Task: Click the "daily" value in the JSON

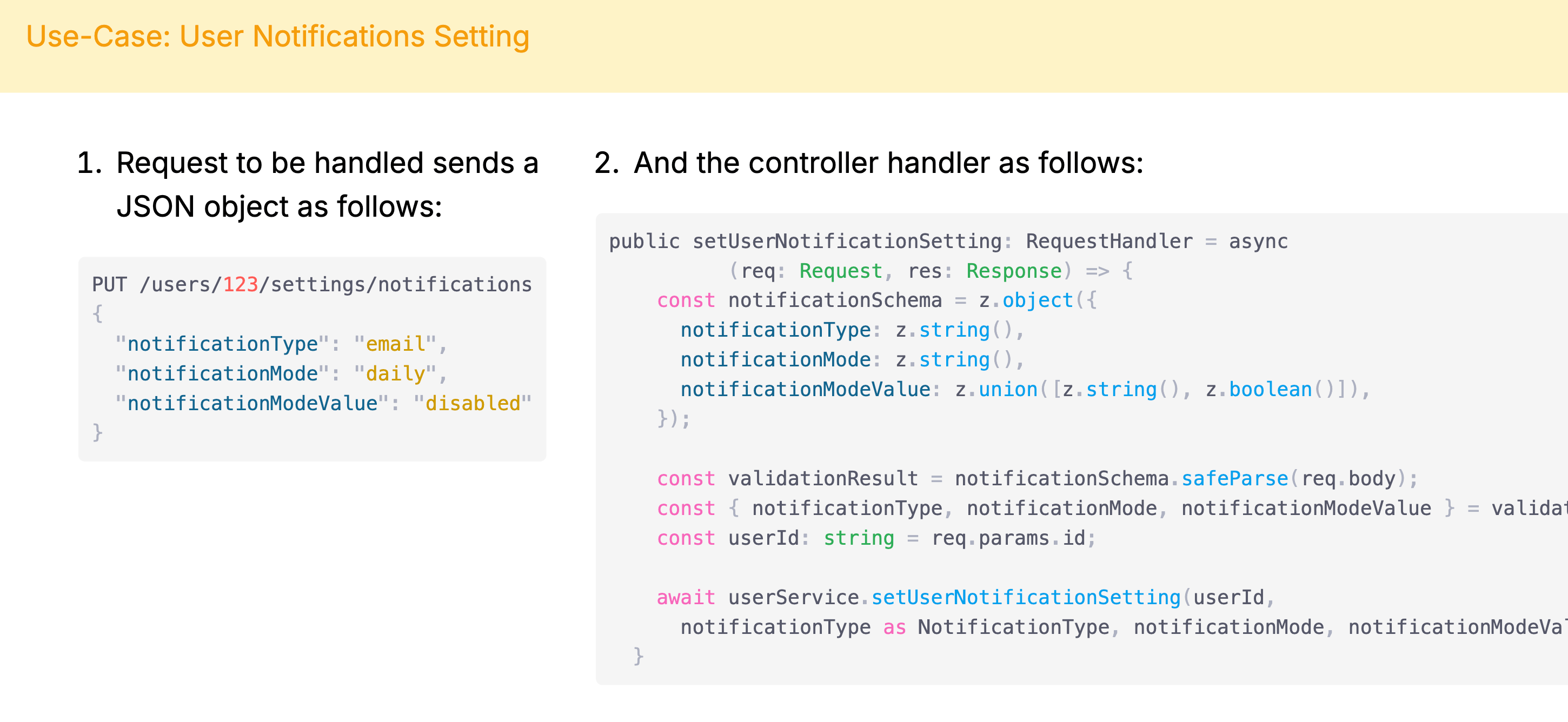Action: (395, 374)
